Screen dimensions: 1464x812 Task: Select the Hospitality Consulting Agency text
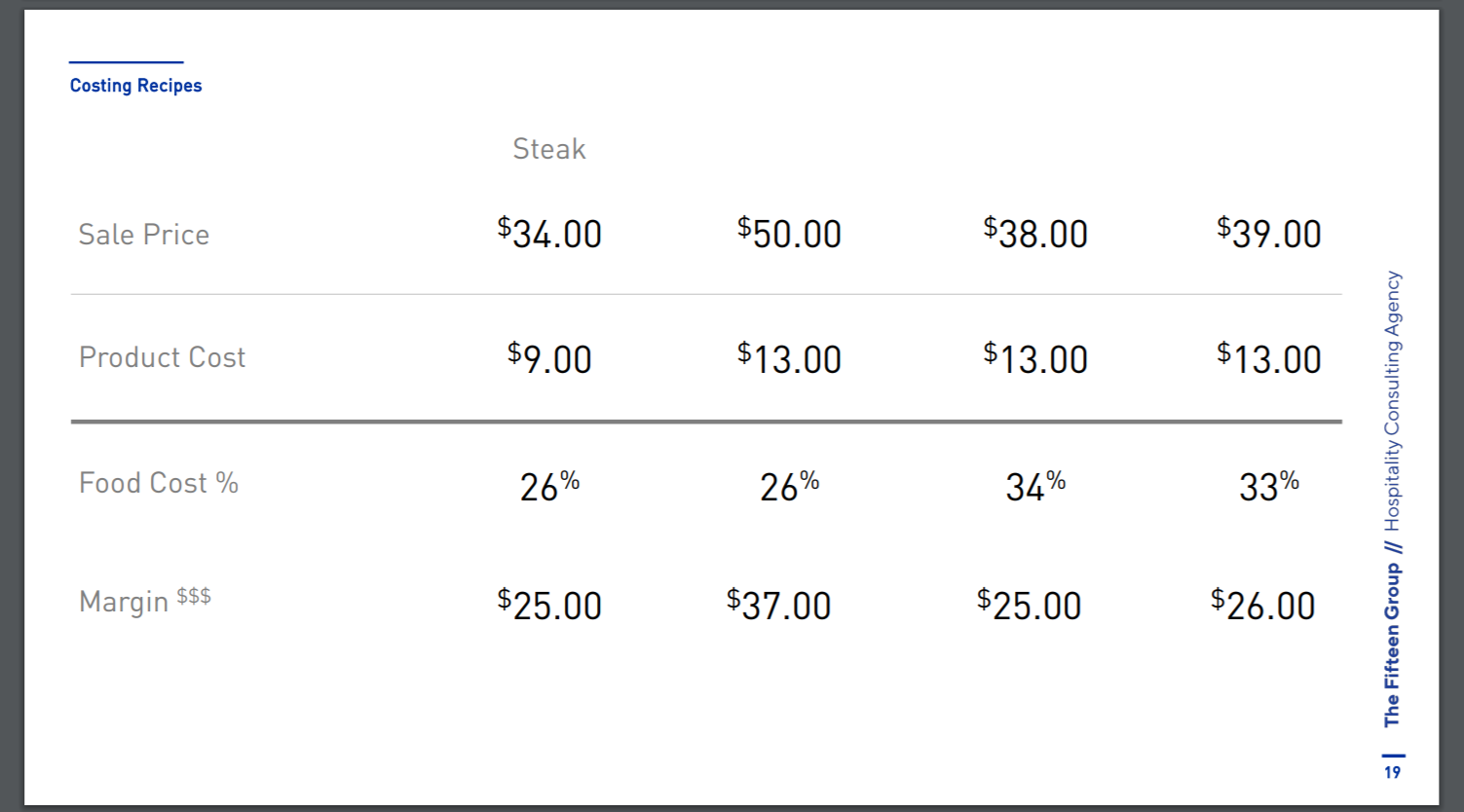click(1392, 400)
